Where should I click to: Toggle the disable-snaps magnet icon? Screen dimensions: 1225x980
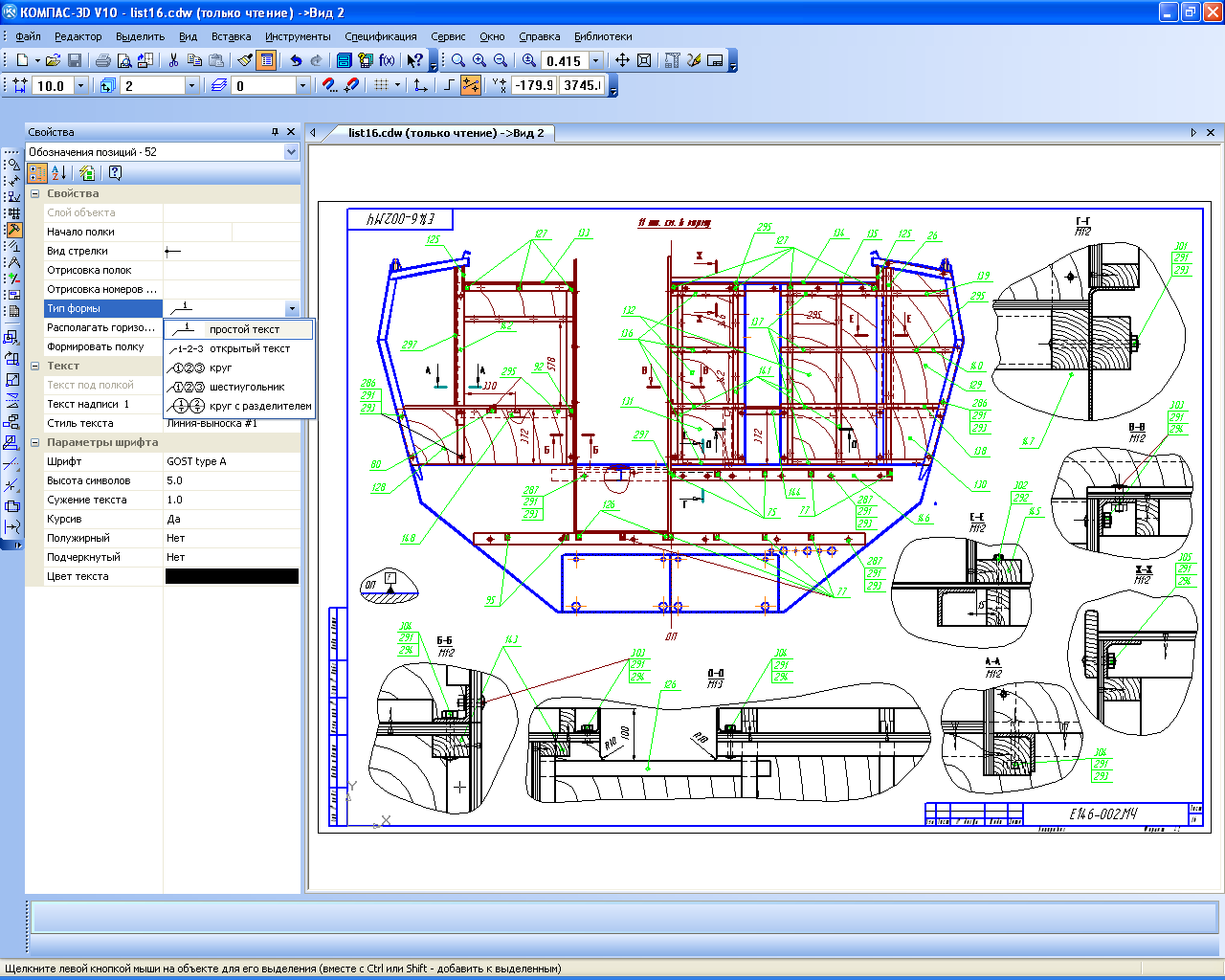(x=351, y=85)
